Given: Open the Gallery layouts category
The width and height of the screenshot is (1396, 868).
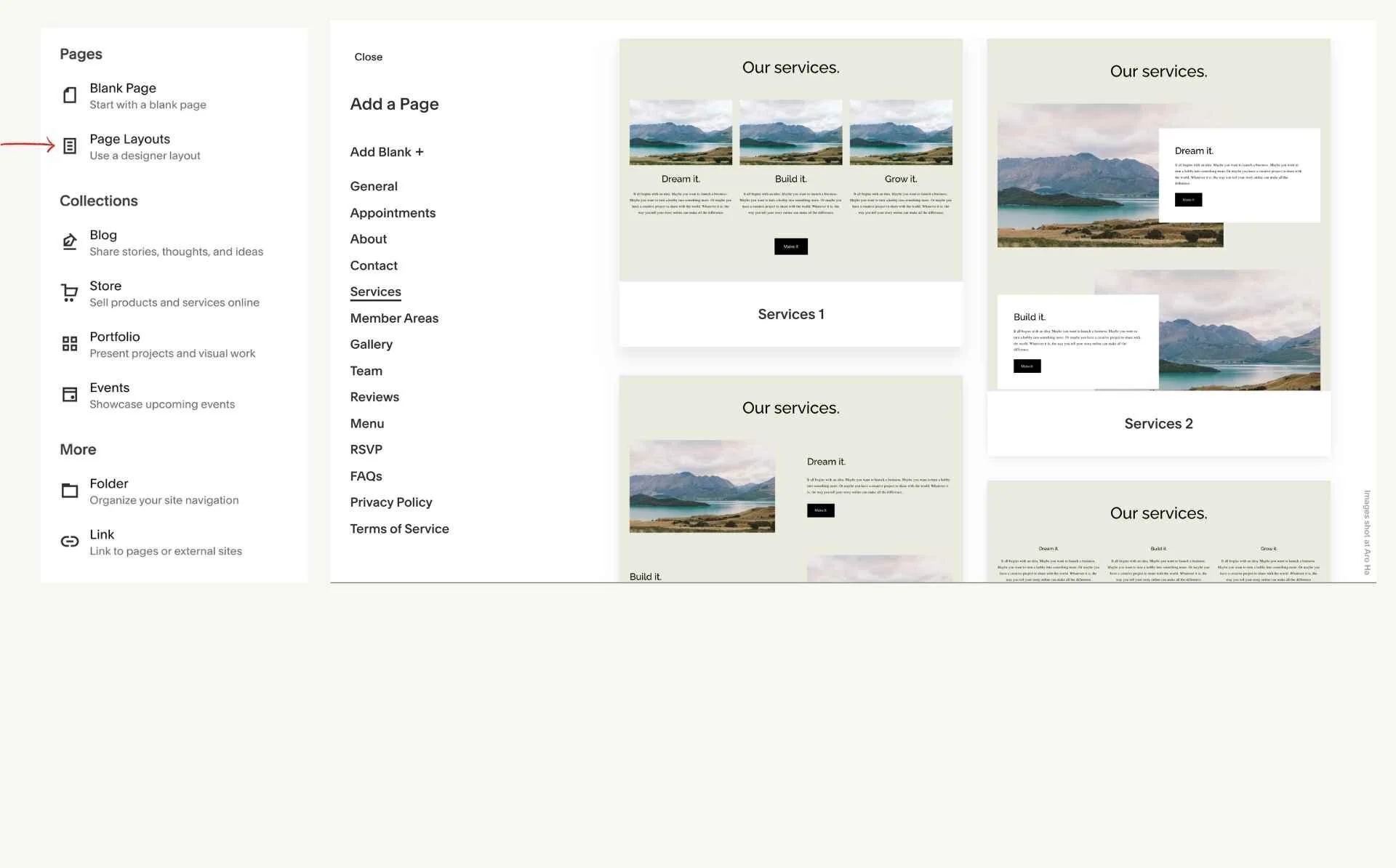Looking at the screenshot, I should click(371, 345).
